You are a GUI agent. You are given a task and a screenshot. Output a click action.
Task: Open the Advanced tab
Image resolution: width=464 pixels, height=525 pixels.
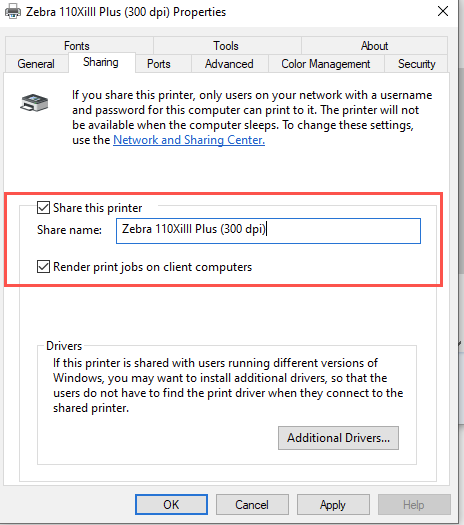[229, 64]
